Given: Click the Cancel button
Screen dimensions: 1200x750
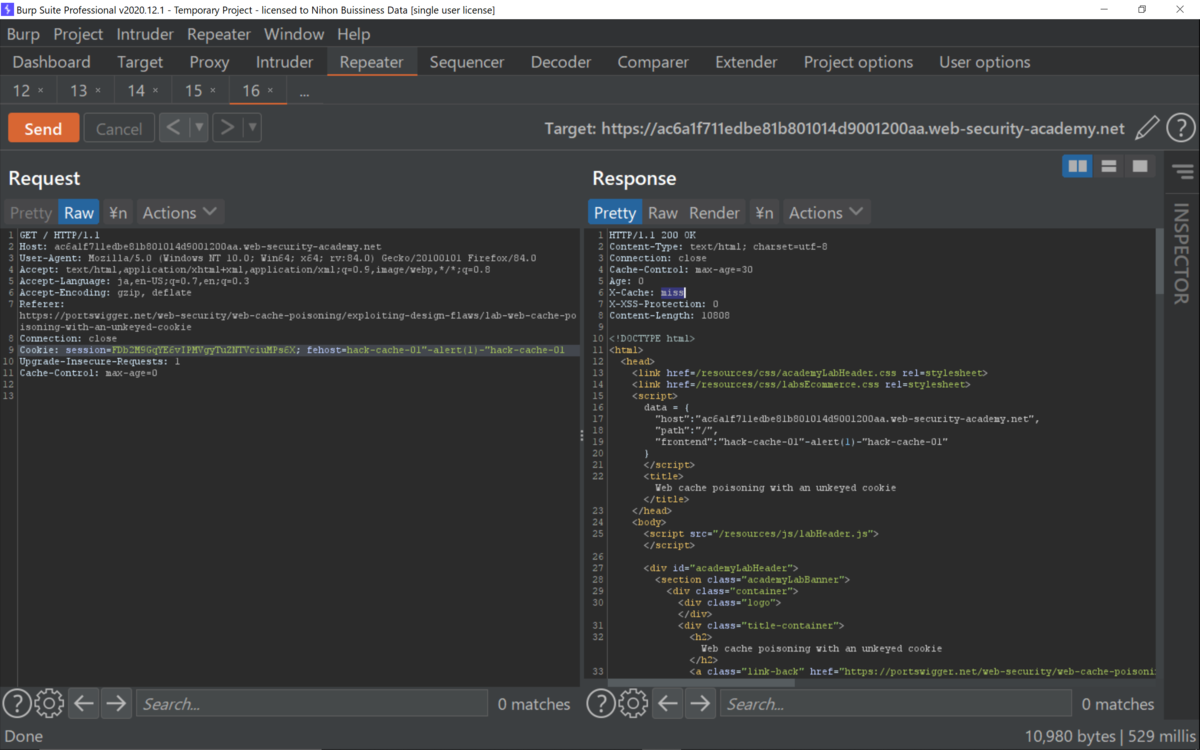Looking at the screenshot, I should point(119,129).
